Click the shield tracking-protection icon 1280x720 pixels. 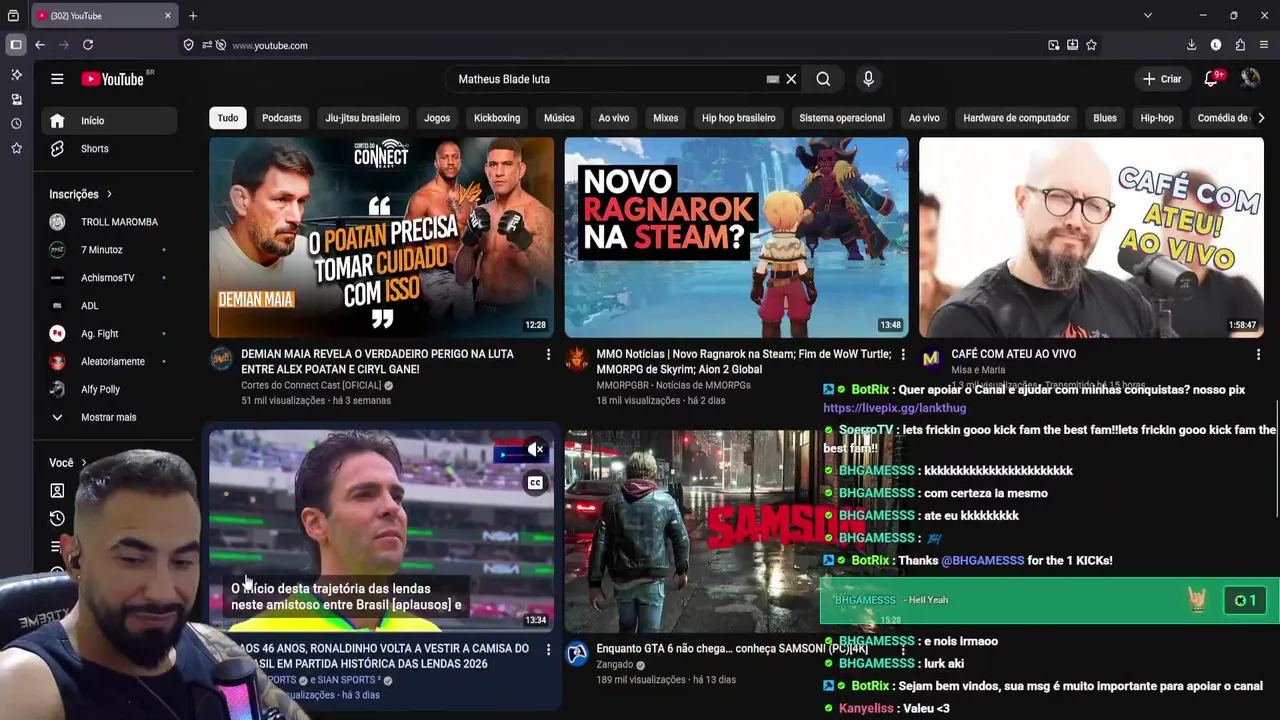(188, 45)
